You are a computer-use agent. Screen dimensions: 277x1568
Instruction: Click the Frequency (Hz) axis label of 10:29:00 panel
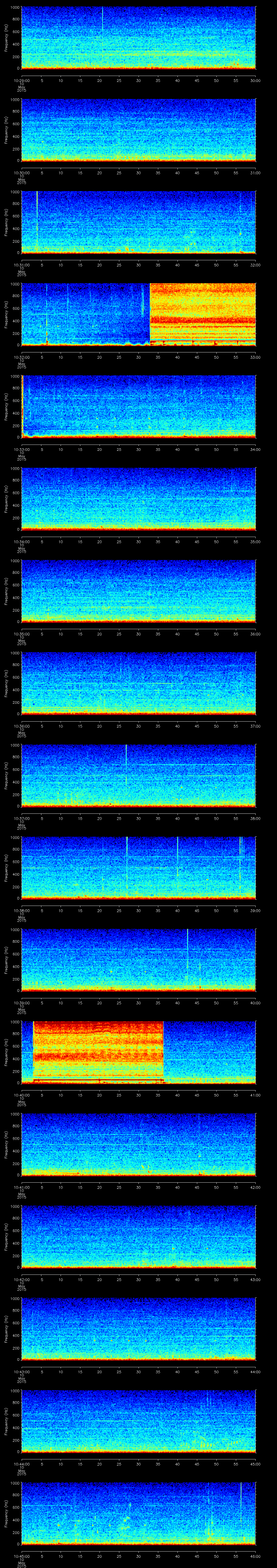[x=6, y=38]
